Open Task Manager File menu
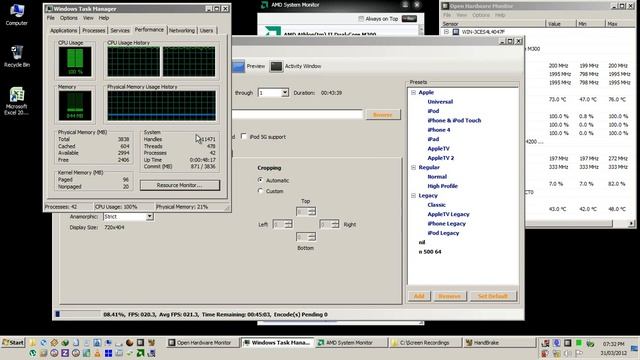Screen dimensions: 640x360 point(51,18)
